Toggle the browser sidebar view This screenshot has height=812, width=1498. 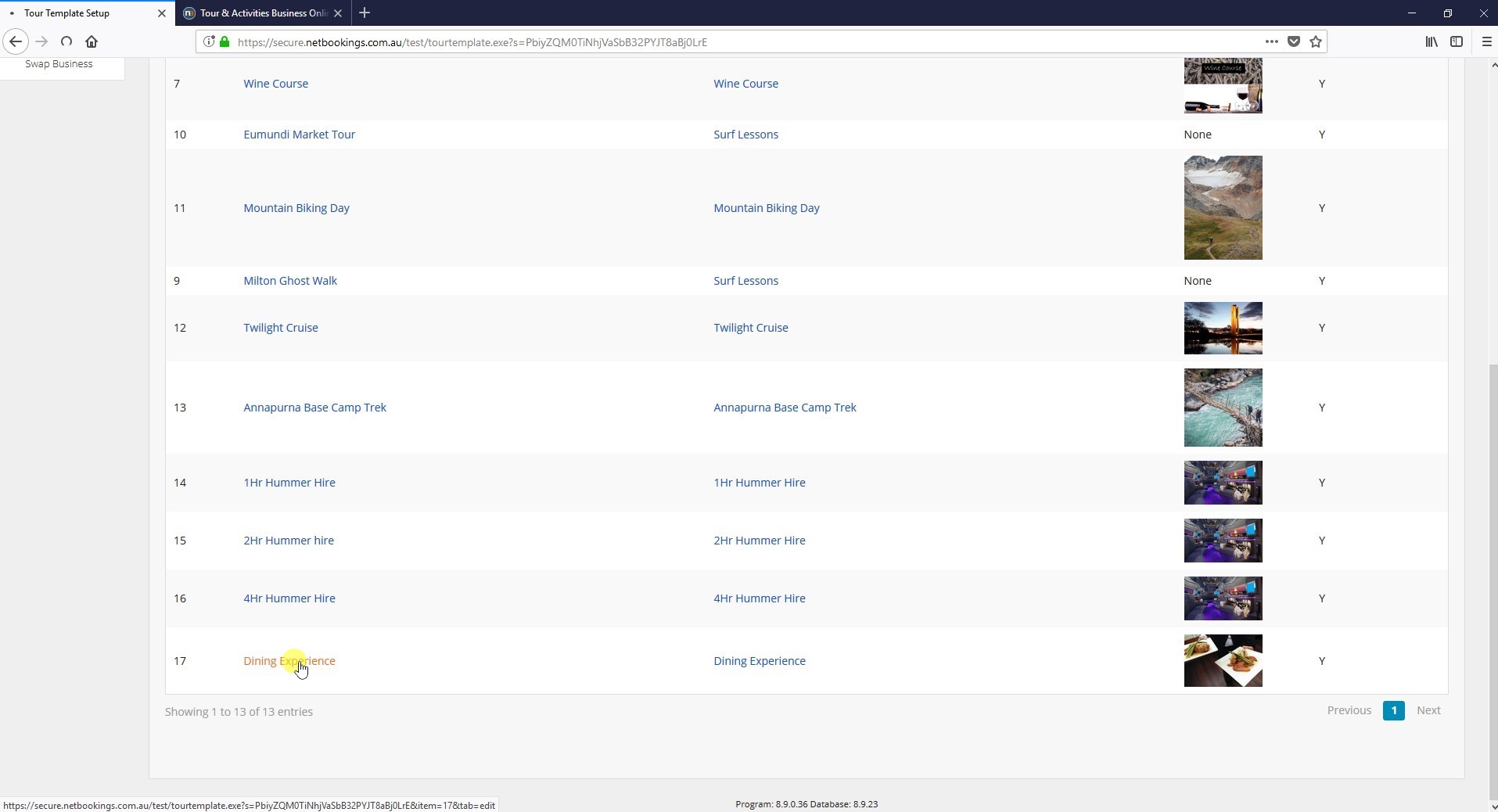pyautogui.click(x=1457, y=41)
